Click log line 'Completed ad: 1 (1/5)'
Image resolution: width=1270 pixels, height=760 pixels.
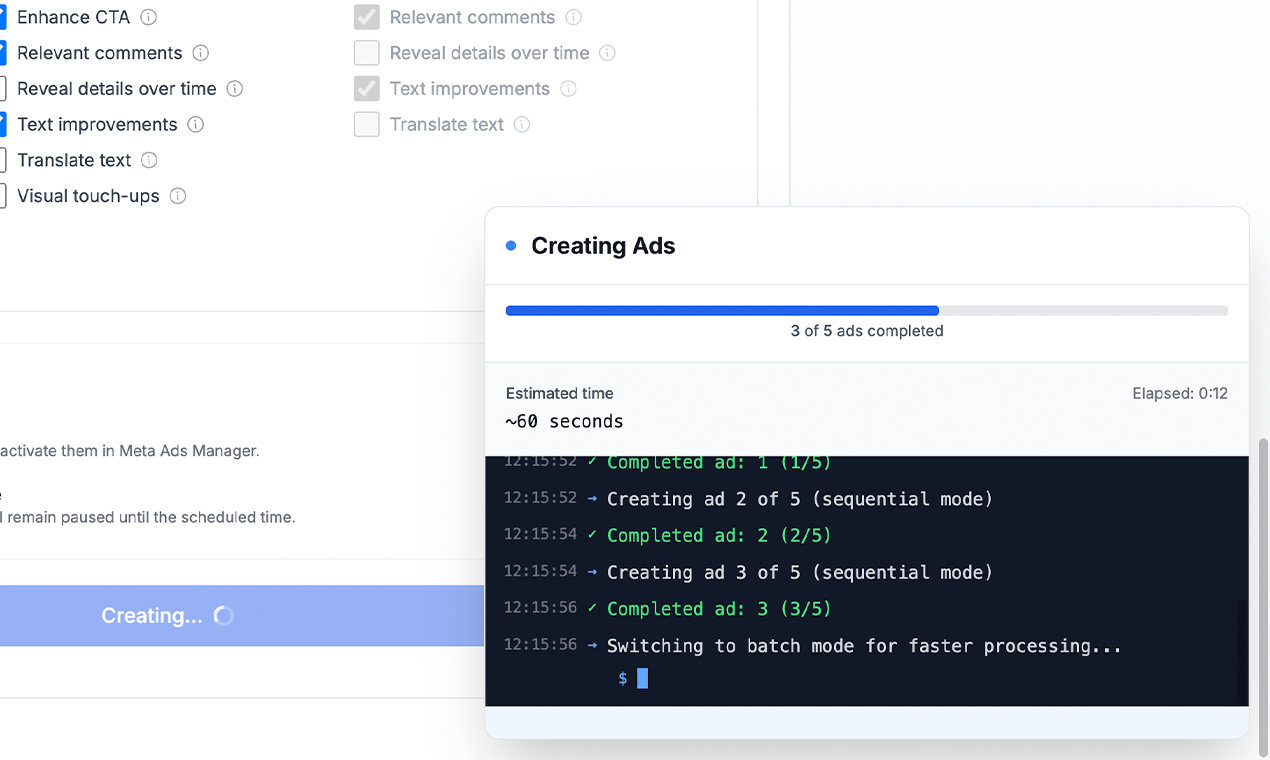click(719, 463)
